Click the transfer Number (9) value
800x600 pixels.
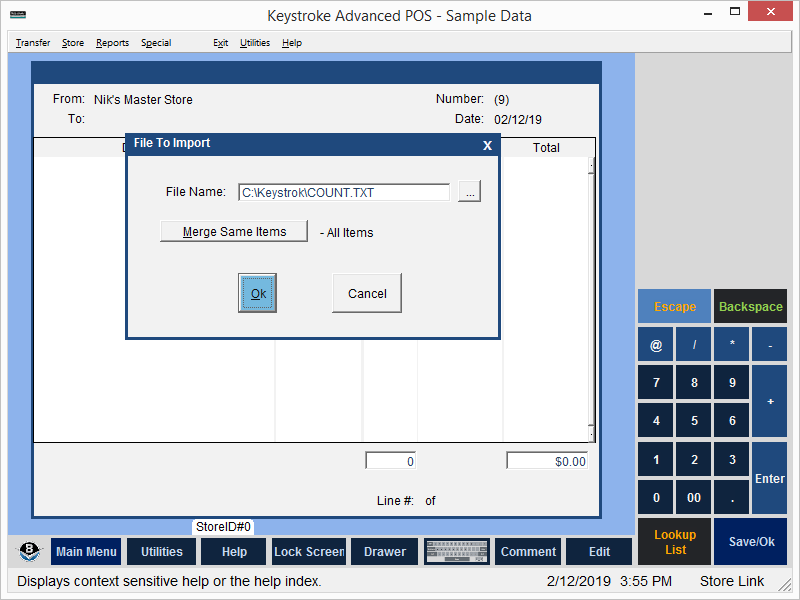[x=502, y=99]
